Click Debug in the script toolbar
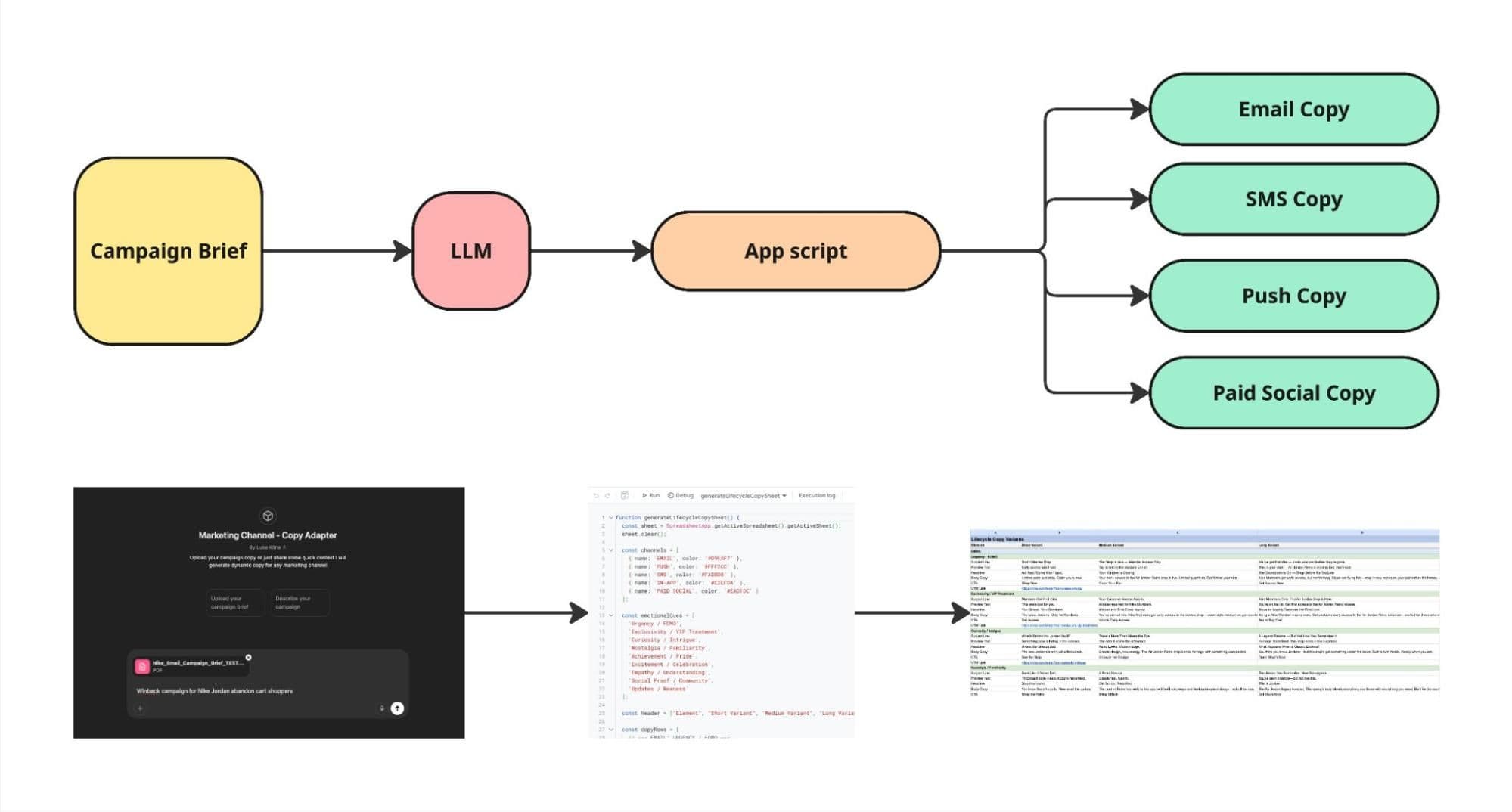1512x812 pixels. (x=681, y=496)
